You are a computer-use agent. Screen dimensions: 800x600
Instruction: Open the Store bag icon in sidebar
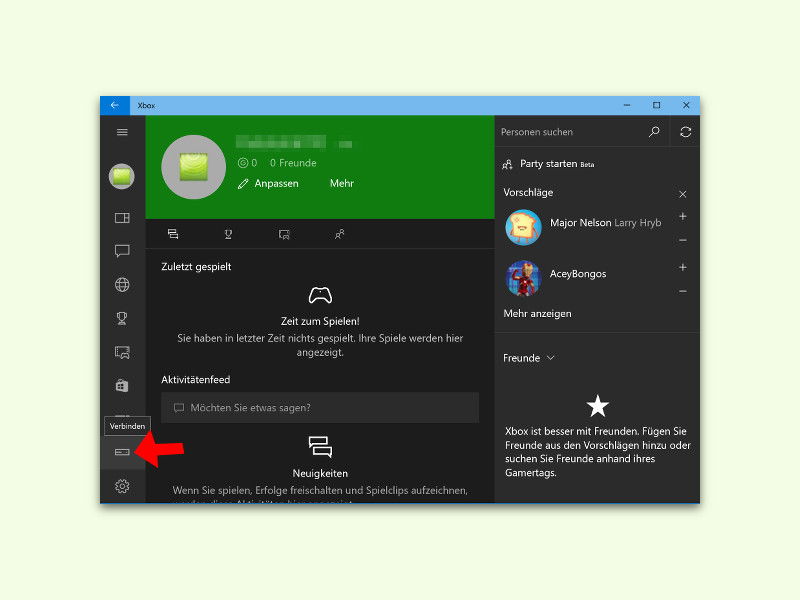[x=122, y=386]
